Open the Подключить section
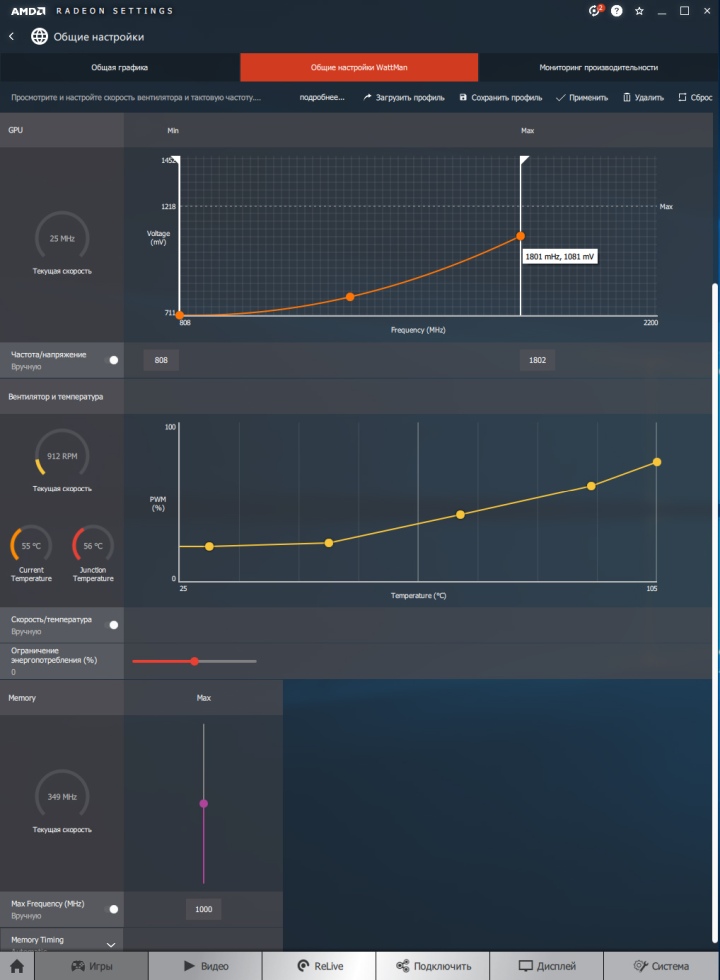This screenshot has height=980, width=720. tap(433, 966)
